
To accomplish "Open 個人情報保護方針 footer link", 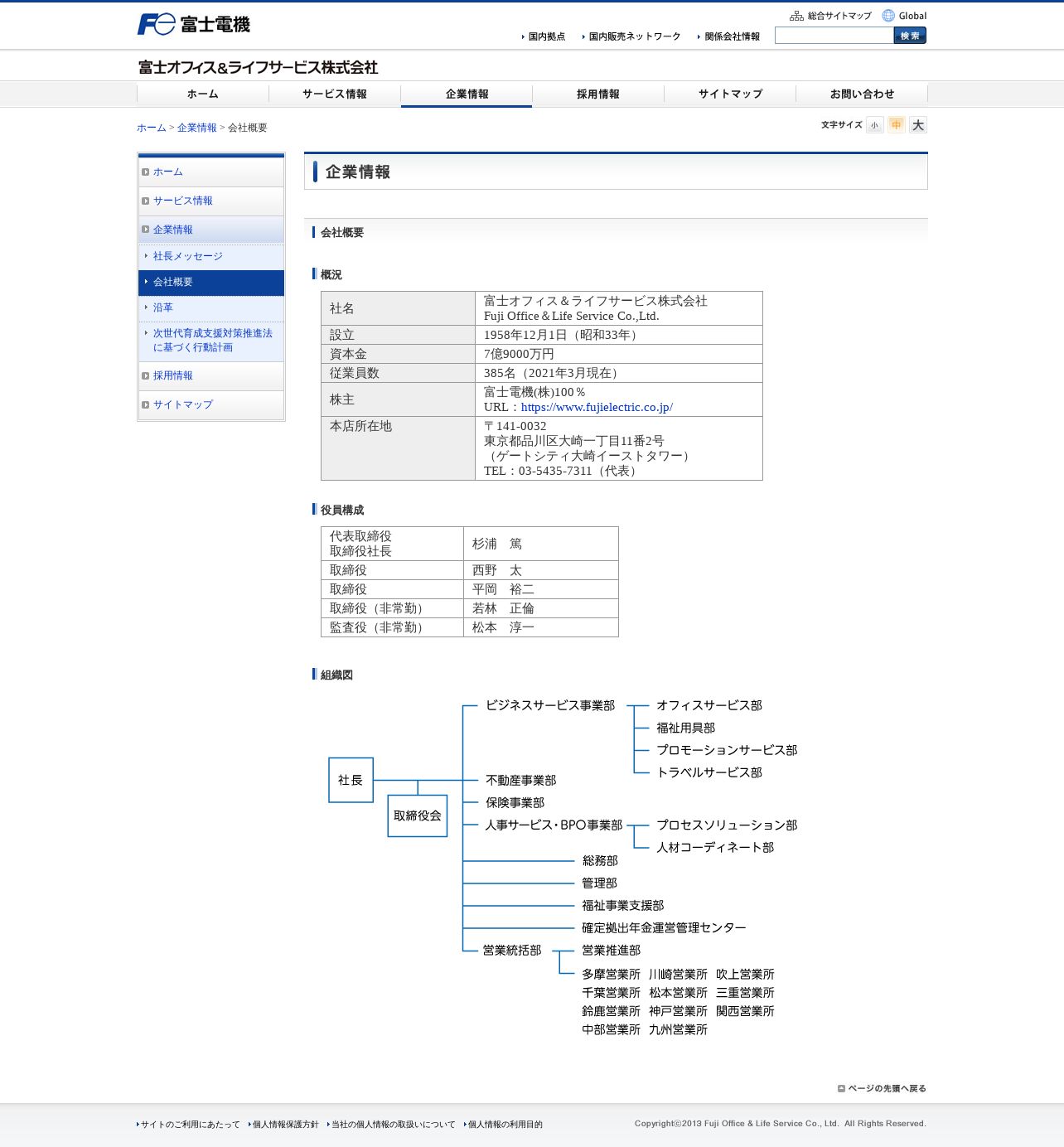I will tap(283, 1125).
